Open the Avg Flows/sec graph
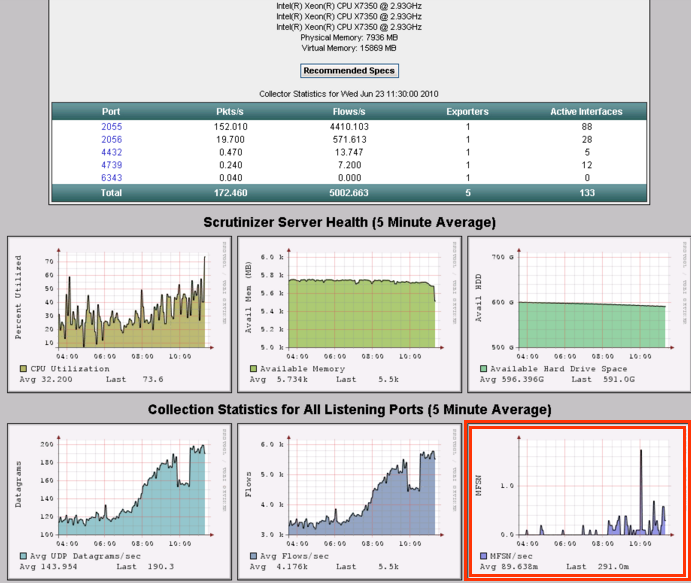Image resolution: width=691 pixels, height=583 pixels. point(349,490)
